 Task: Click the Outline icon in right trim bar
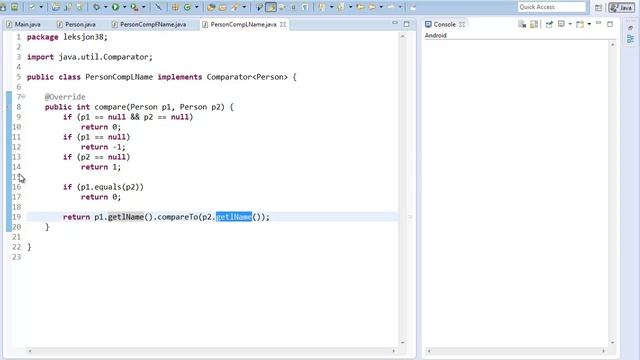click(x=630, y=39)
